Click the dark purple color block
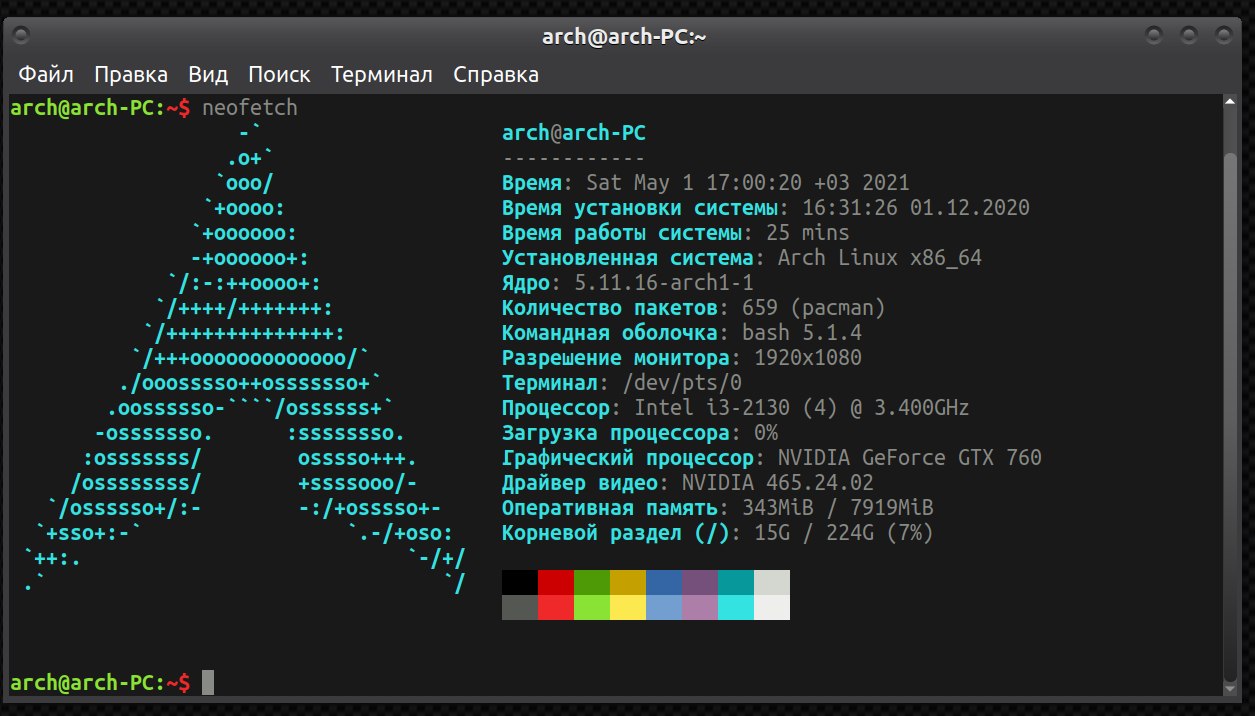This screenshot has width=1255, height=716. 700,583
